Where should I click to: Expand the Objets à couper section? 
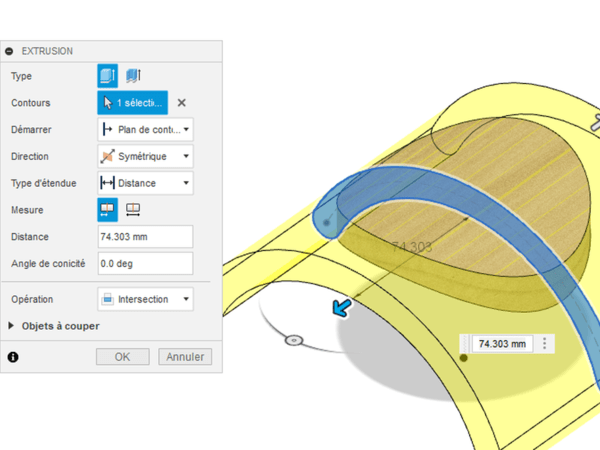pos(12,326)
